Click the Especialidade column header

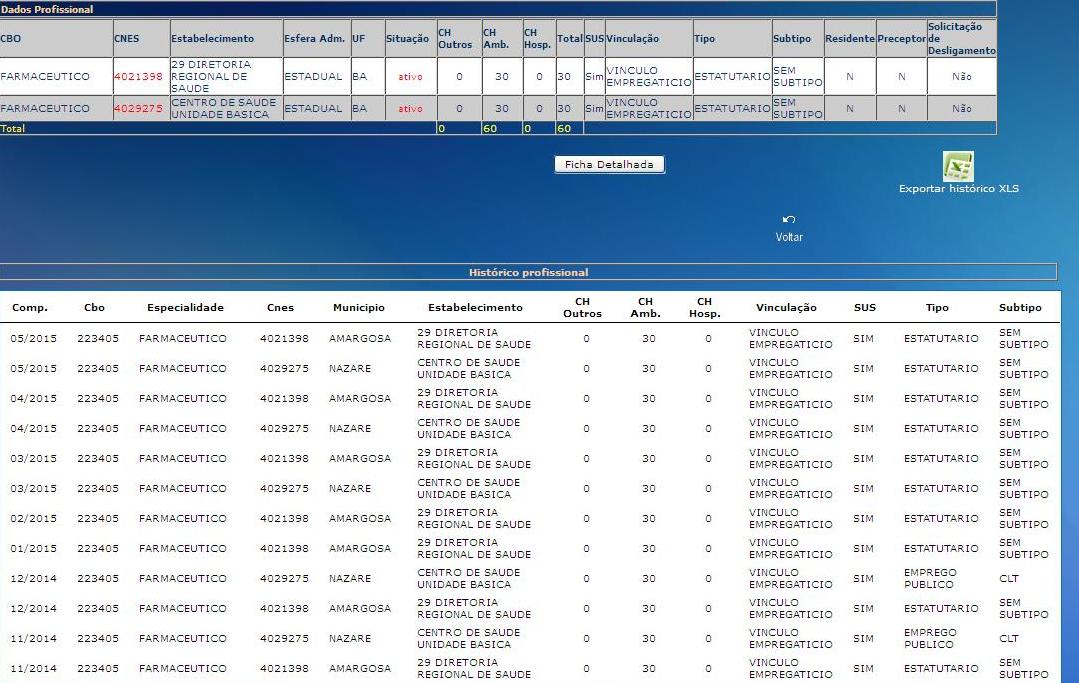(185, 308)
